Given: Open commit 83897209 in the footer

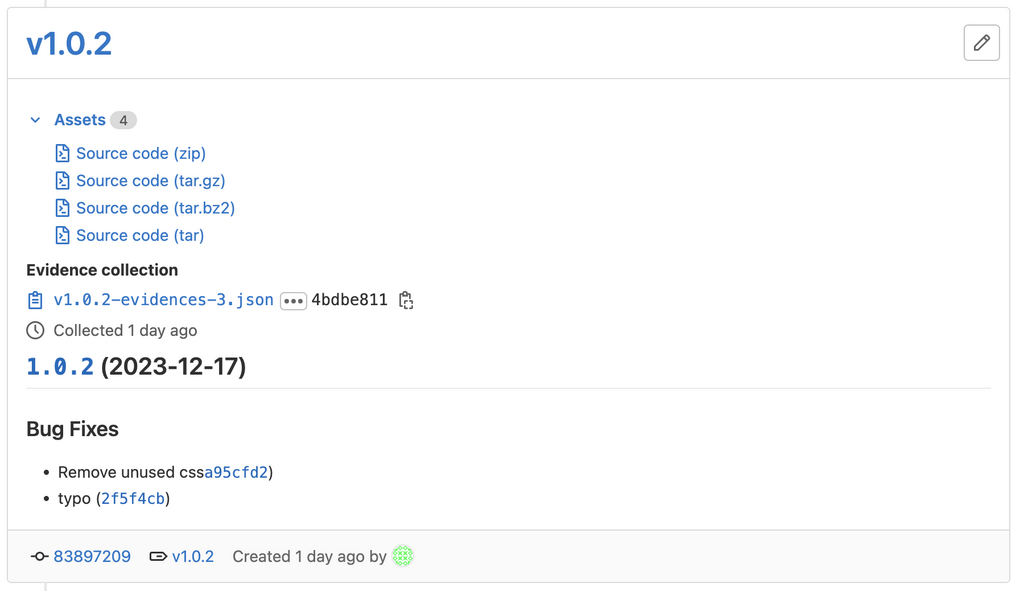Looking at the screenshot, I should (92, 557).
